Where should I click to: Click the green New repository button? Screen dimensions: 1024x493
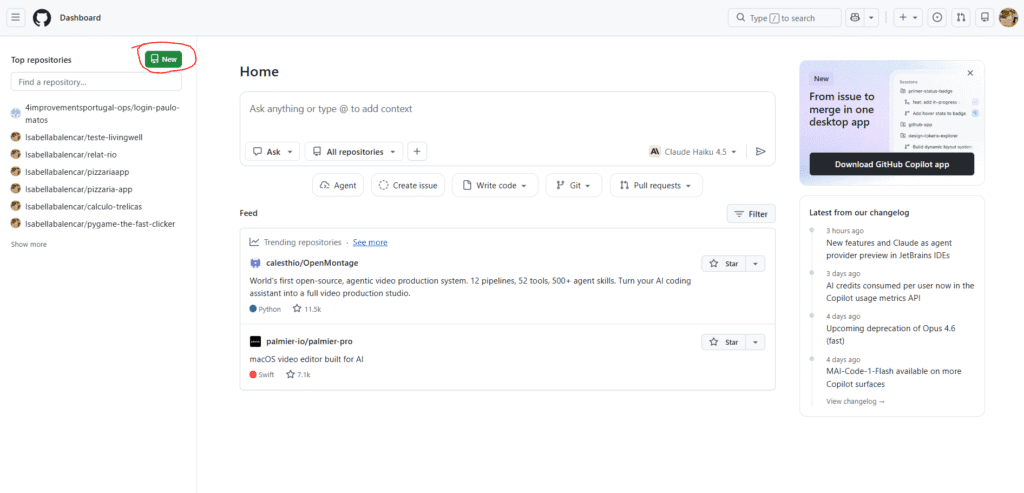coord(164,59)
